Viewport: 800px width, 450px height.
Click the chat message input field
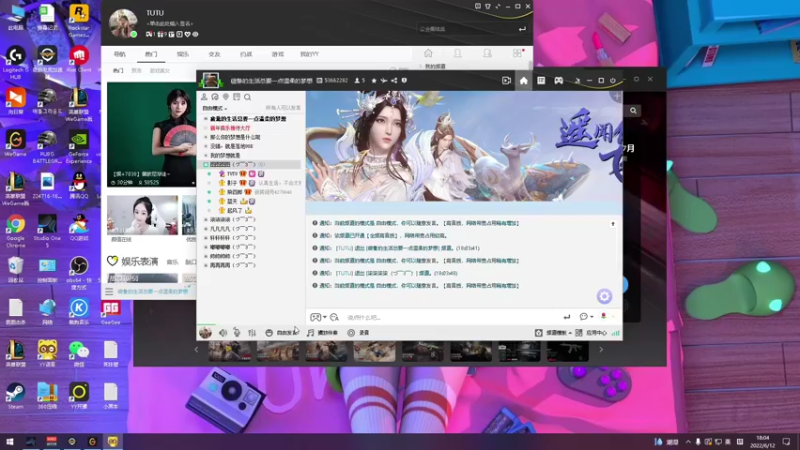452,317
